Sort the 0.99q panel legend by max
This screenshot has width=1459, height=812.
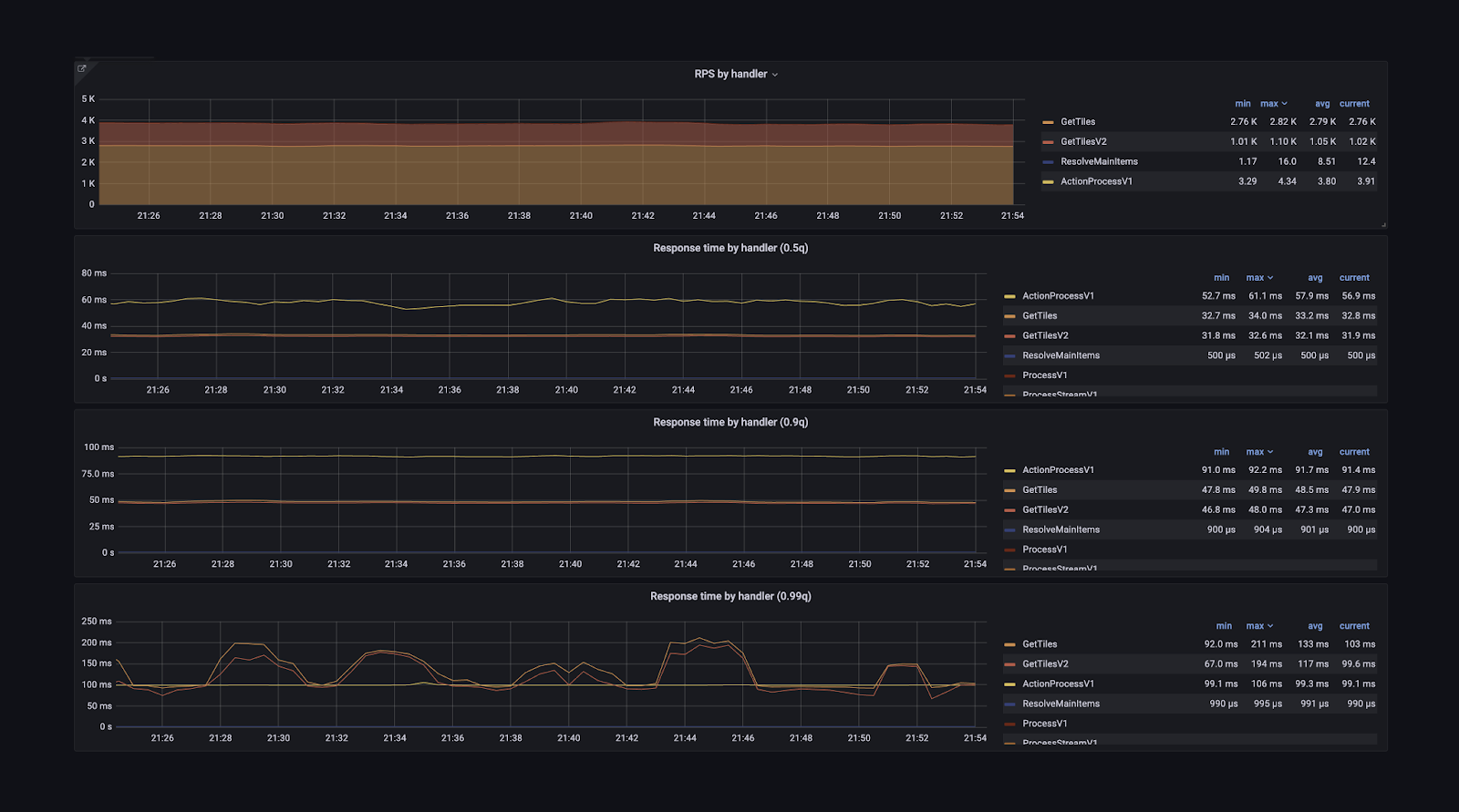[1259, 626]
